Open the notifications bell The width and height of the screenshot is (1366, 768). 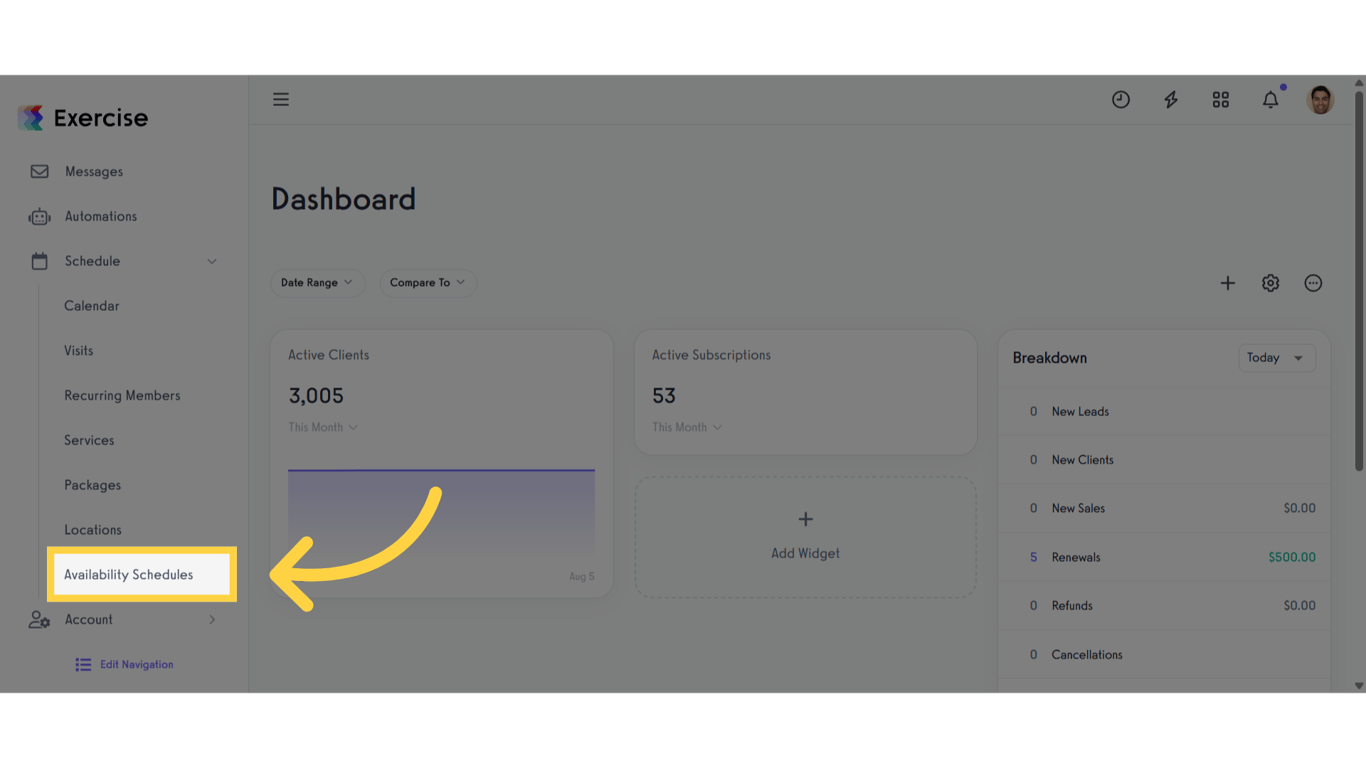click(x=1271, y=99)
